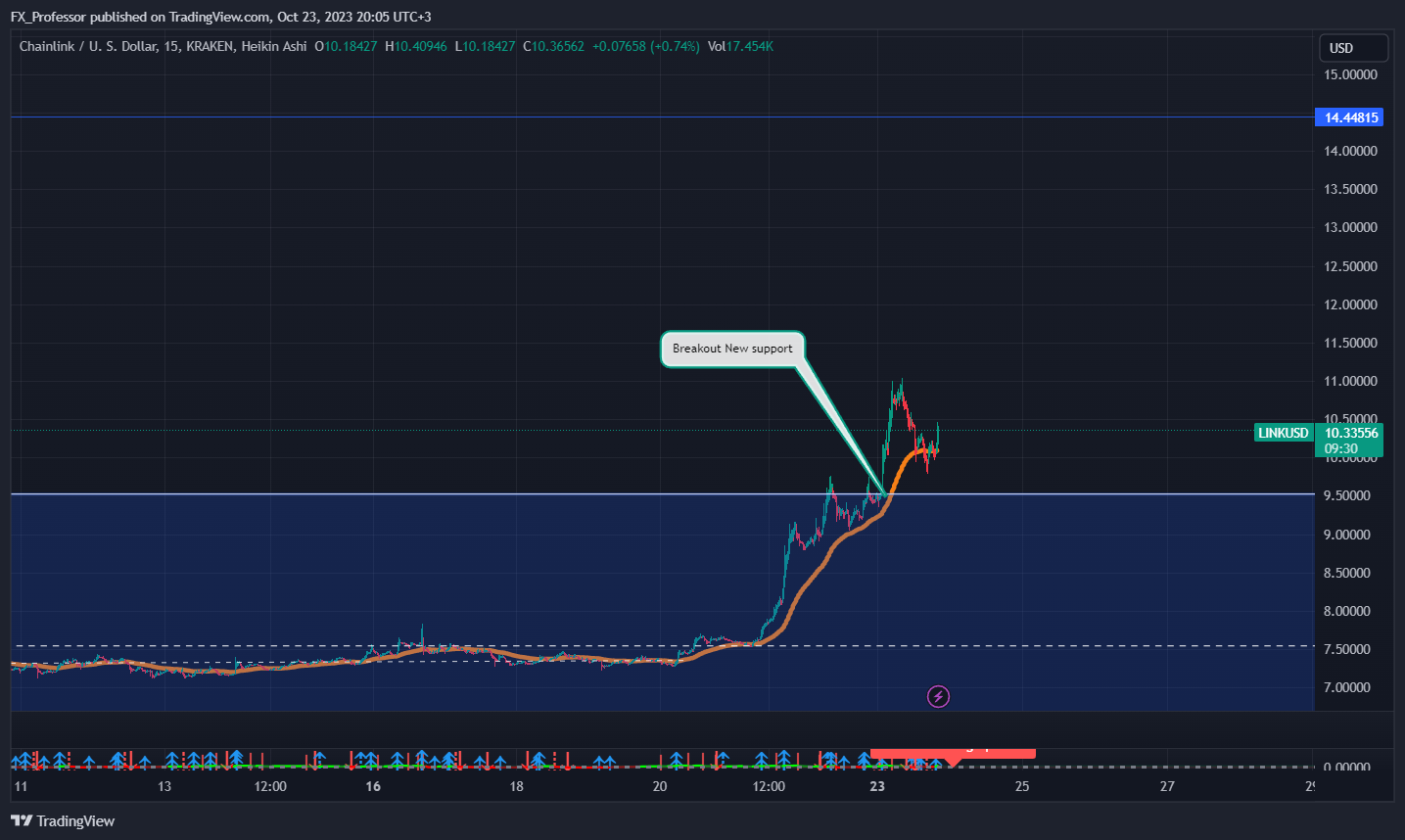Open the USD currency selector
Viewport: 1405px width, 840px height.
point(1352,48)
